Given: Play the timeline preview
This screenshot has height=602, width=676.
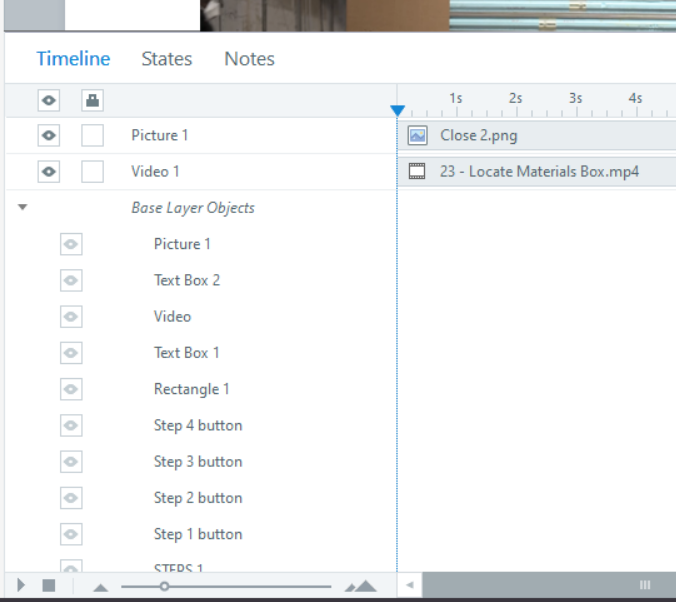Looking at the screenshot, I should (x=21, y=585).
